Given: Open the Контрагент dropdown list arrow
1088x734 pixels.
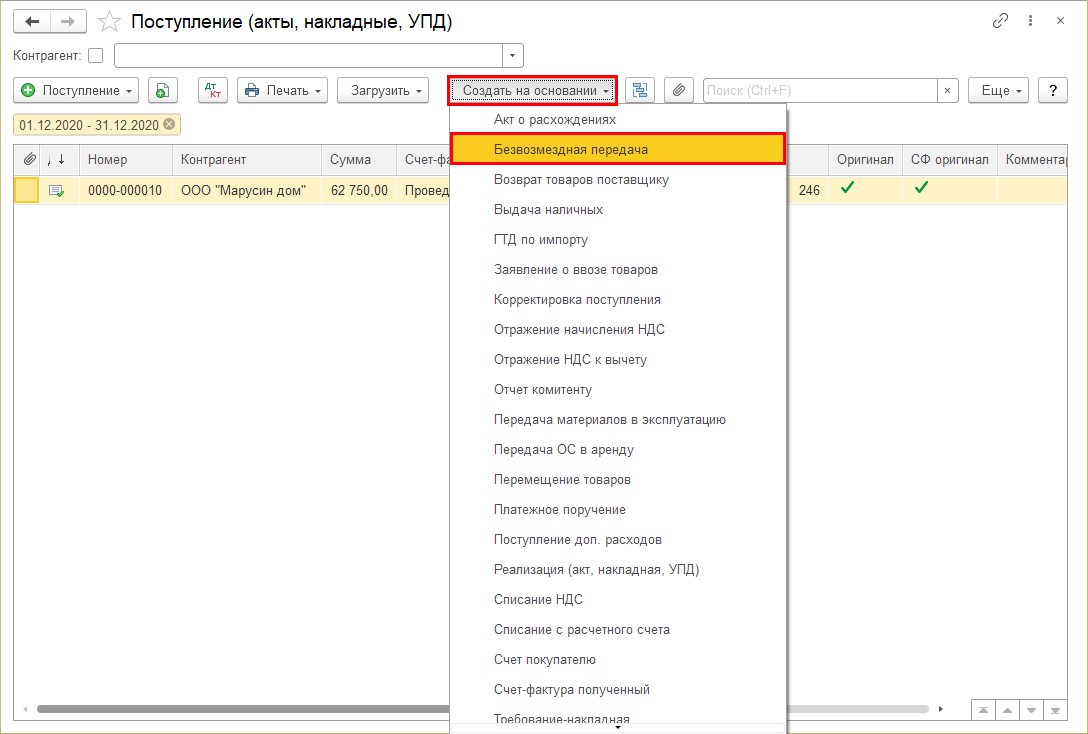Looking at the screenshot, I should click(x=513, y=56).
